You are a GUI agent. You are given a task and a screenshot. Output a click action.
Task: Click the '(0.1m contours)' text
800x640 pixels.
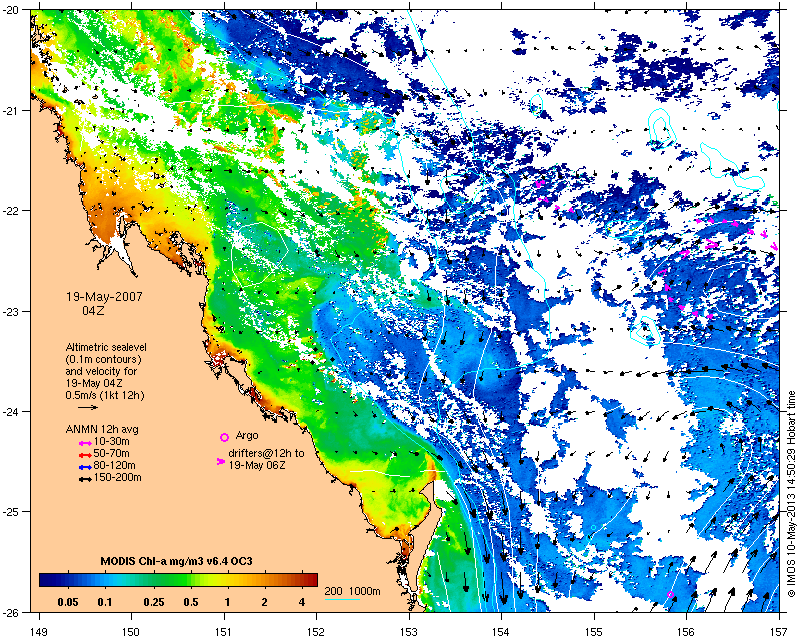coord(104,359)
